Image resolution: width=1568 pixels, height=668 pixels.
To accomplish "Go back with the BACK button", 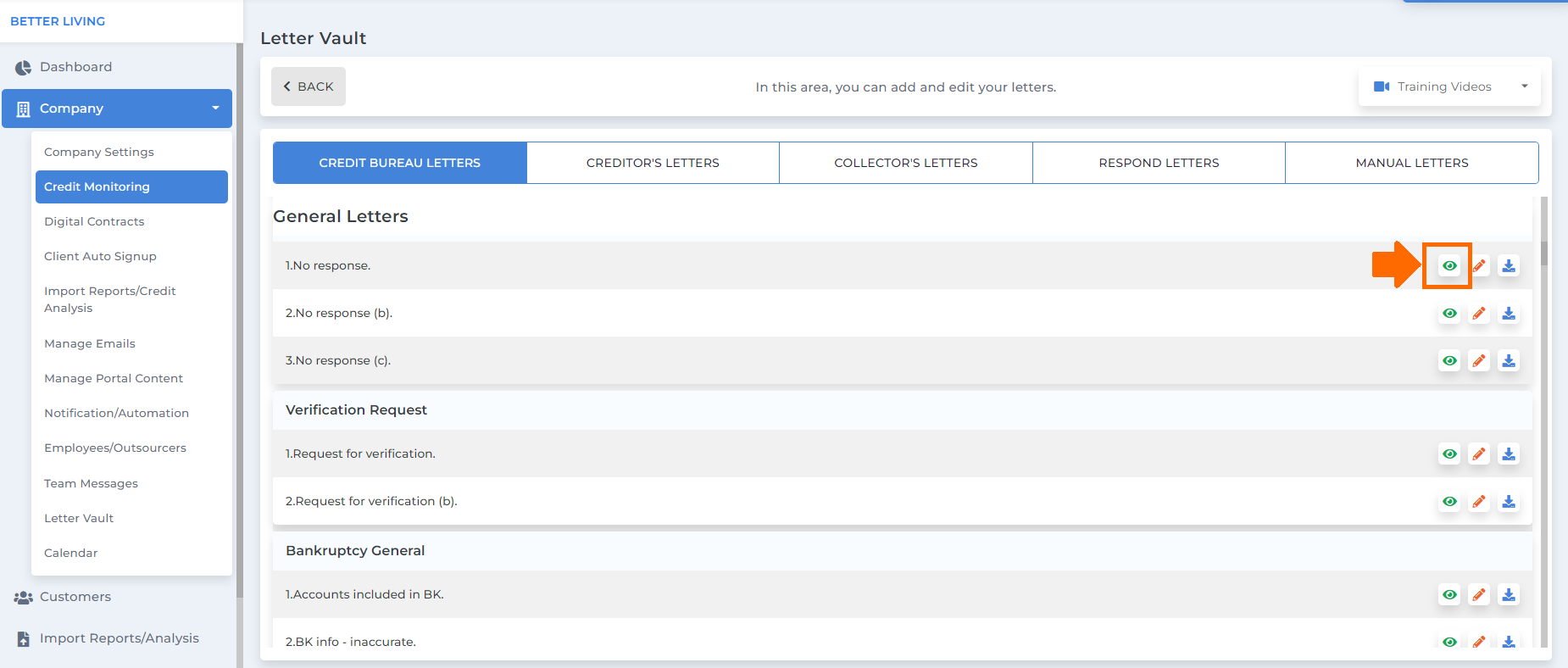I will tap(309, 86).
